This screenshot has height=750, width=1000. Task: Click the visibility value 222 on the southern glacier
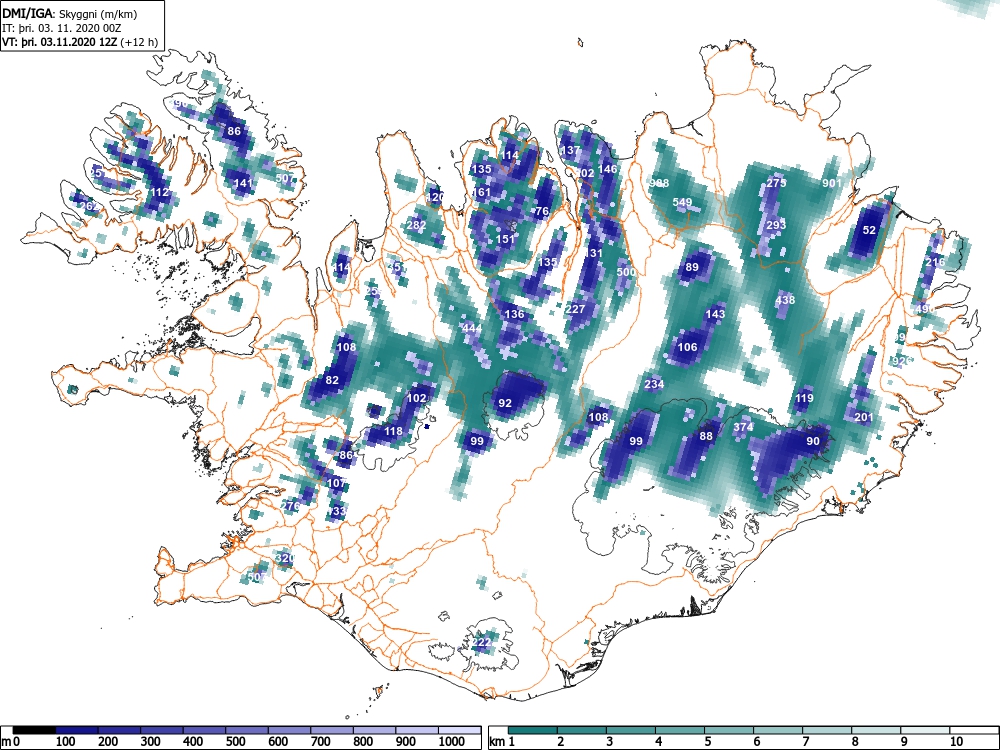click(x=482, y=642)
